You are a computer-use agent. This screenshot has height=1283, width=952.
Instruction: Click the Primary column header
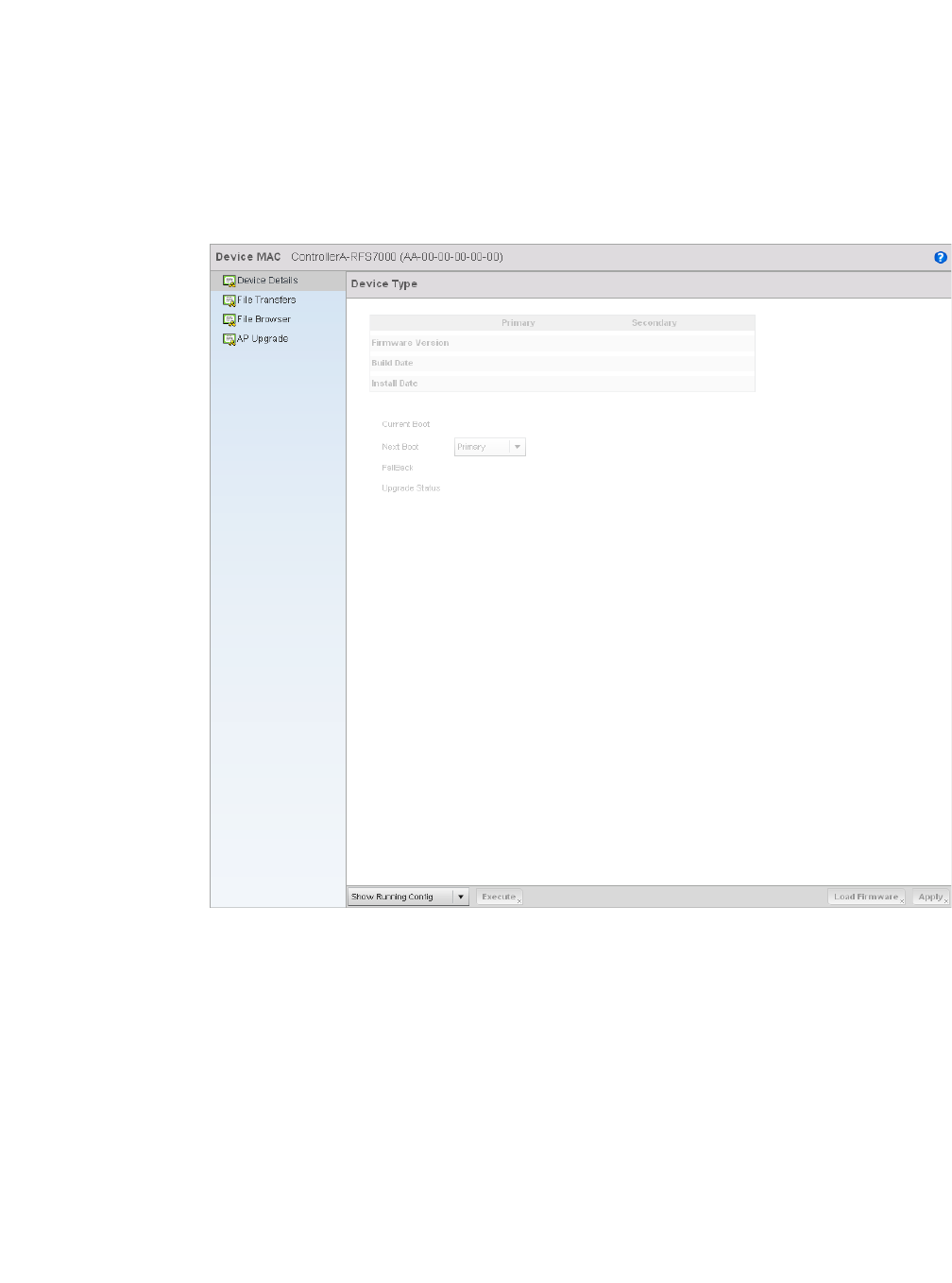click(x=518, y=323)
